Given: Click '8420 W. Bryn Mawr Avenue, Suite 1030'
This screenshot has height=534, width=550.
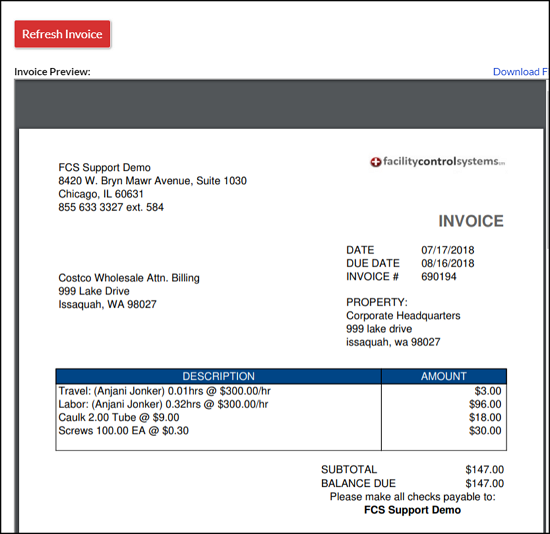Looking at the screenshot, I should click(x=152, y=181).
